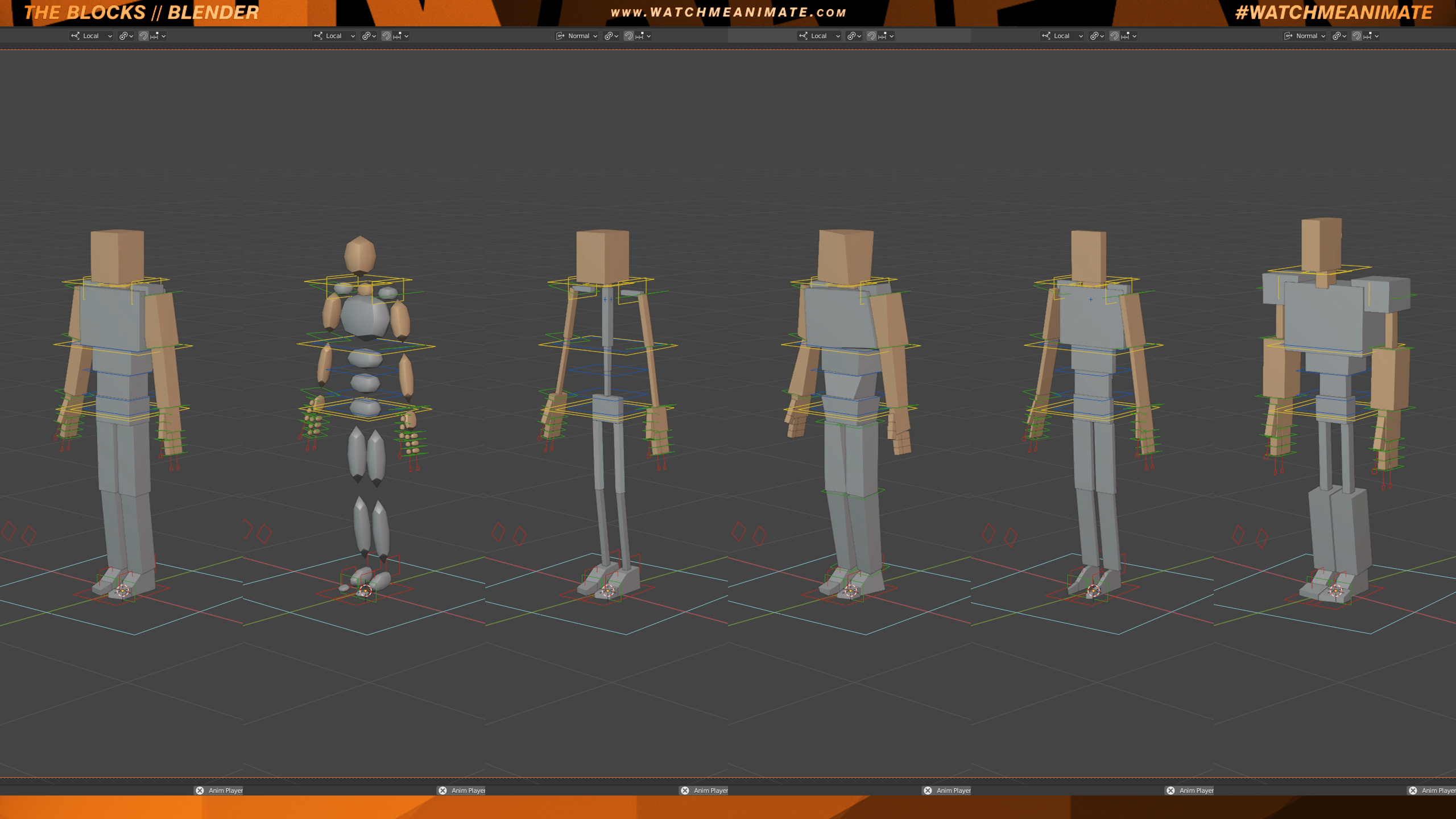Click the proportional editing icon in the second viewport header
This screenshot has width=1456, height=819.
[x=396, y=36]
